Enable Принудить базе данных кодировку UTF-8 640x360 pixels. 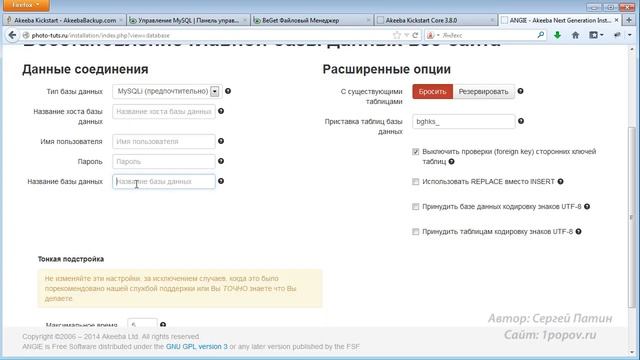coord(416,207)
